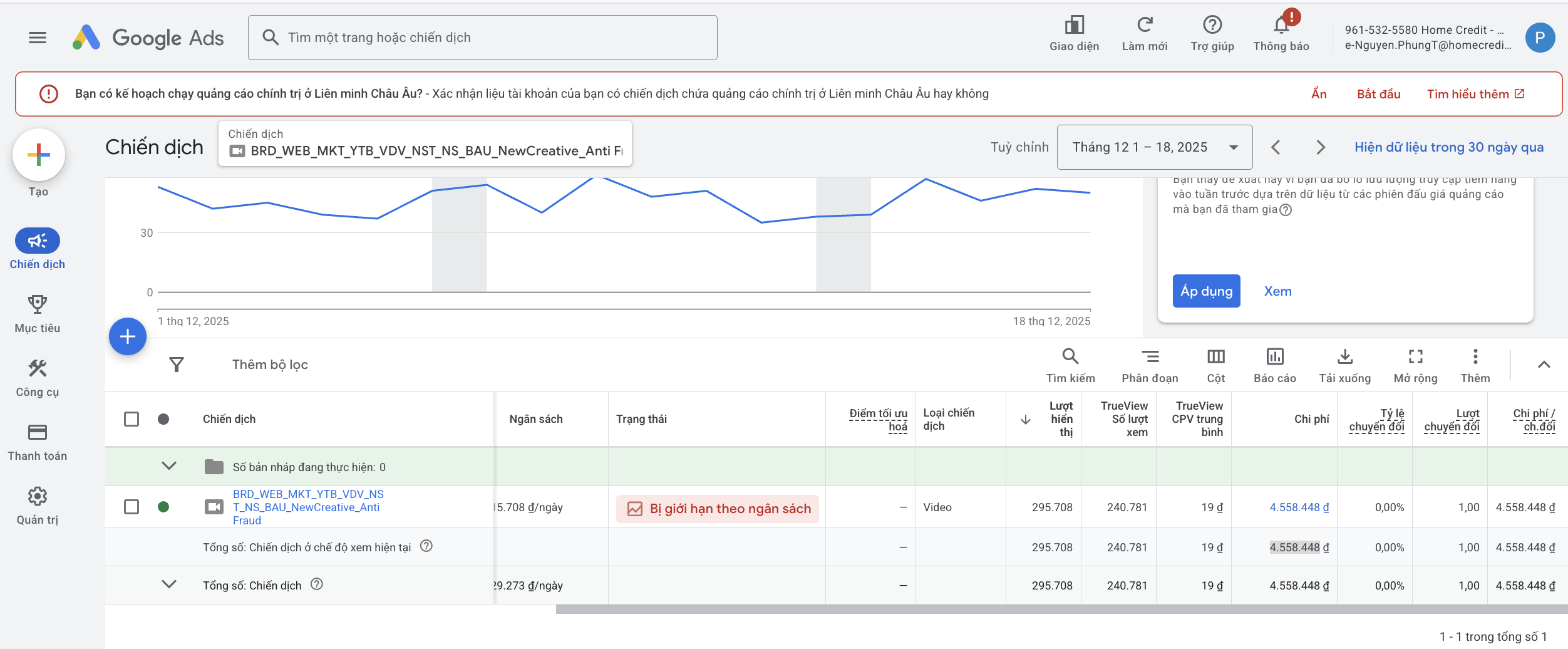The height and width of the screenshot is (649, 1568).
Task: Open the Trợ giúp help icon
Action: pyautogui.click(x=1212, y=26)
